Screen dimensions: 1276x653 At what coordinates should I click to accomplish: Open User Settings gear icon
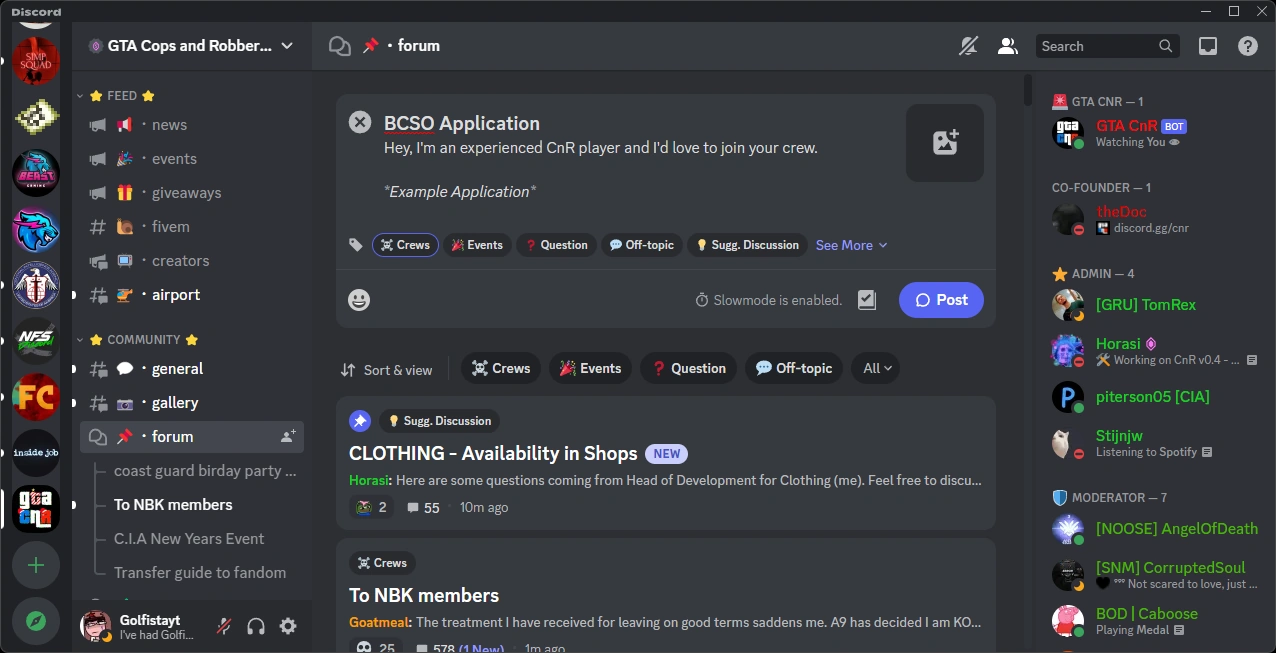[x=288, y=626]
